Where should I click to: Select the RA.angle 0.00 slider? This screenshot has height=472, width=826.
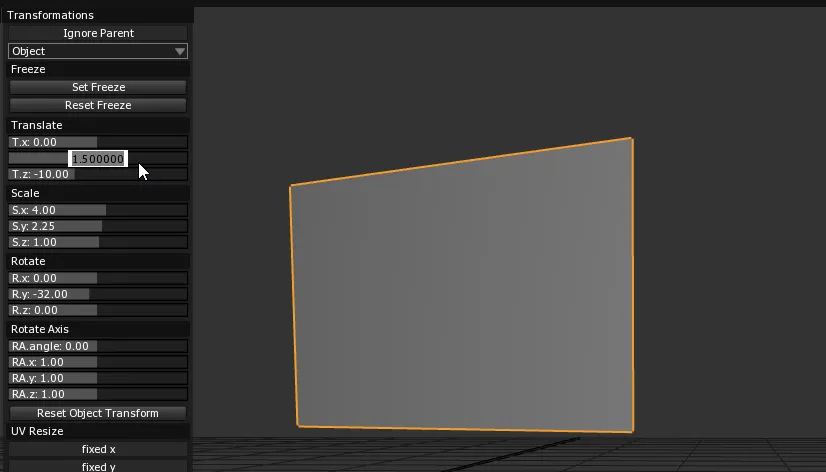[98, 346]
